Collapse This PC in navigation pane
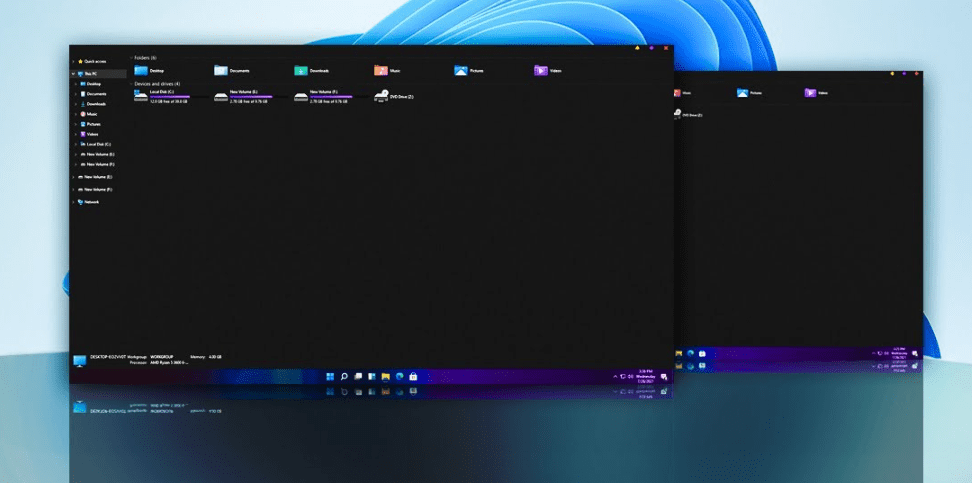 click(74, 74)
